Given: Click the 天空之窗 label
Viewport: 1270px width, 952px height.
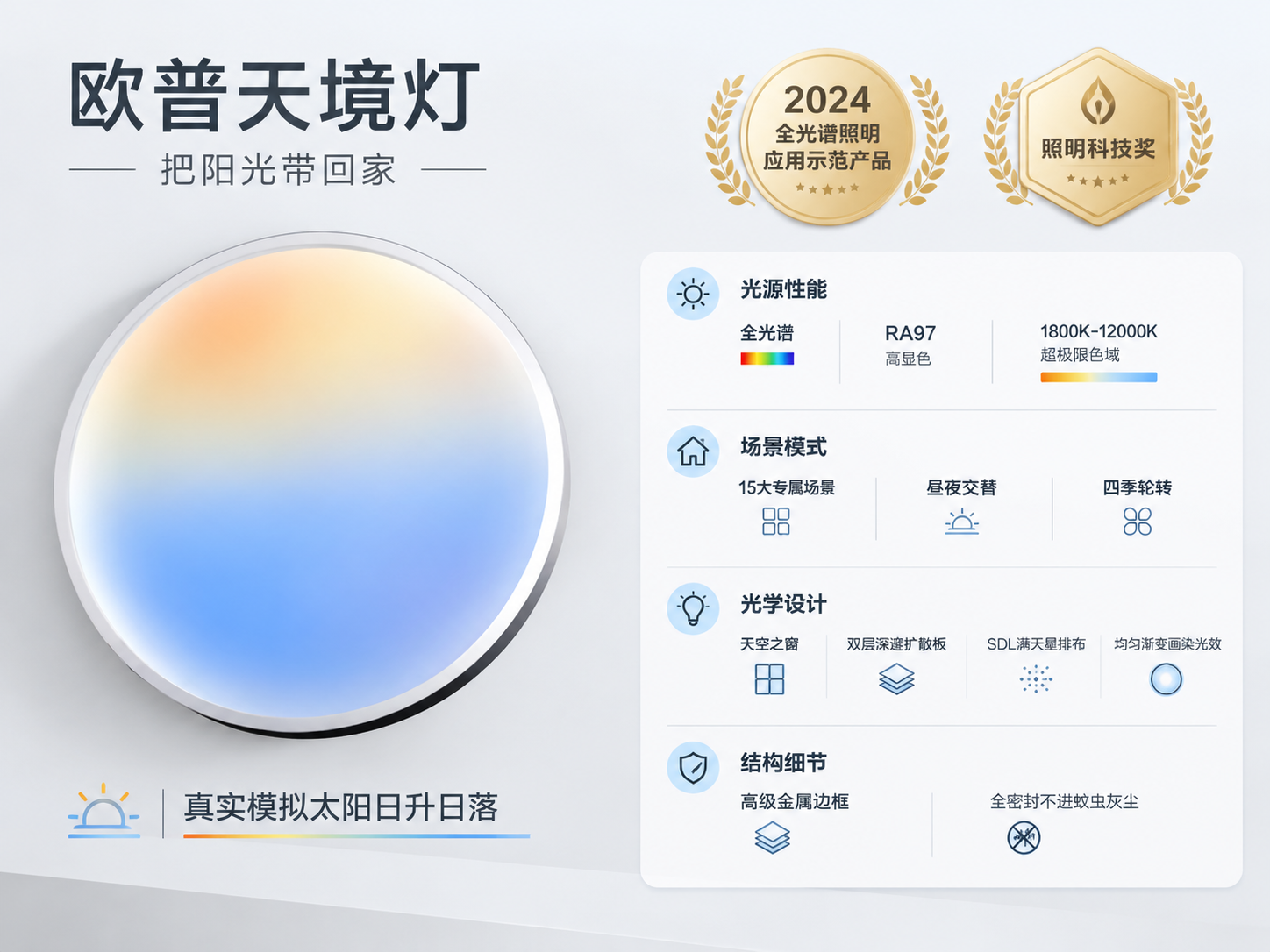Looking at the screenshot, I should 769,644.
